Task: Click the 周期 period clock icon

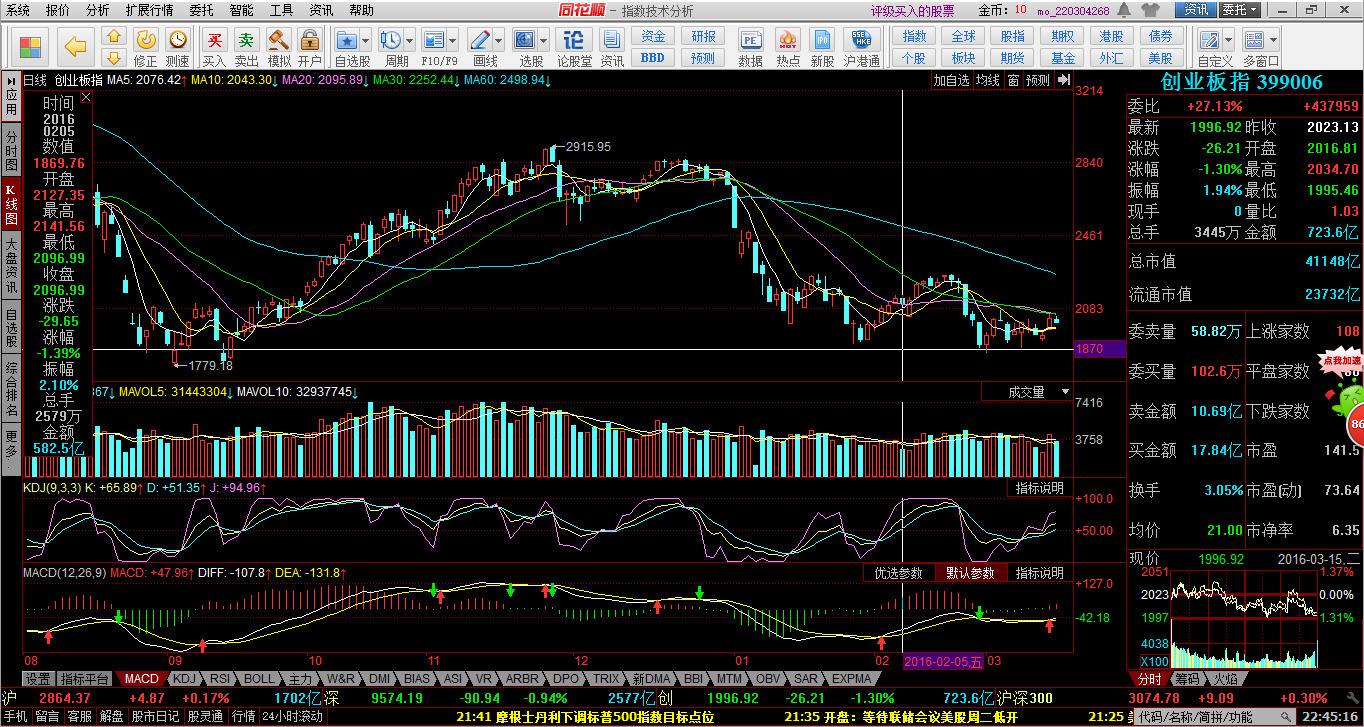Action: (x=391, y=41)
